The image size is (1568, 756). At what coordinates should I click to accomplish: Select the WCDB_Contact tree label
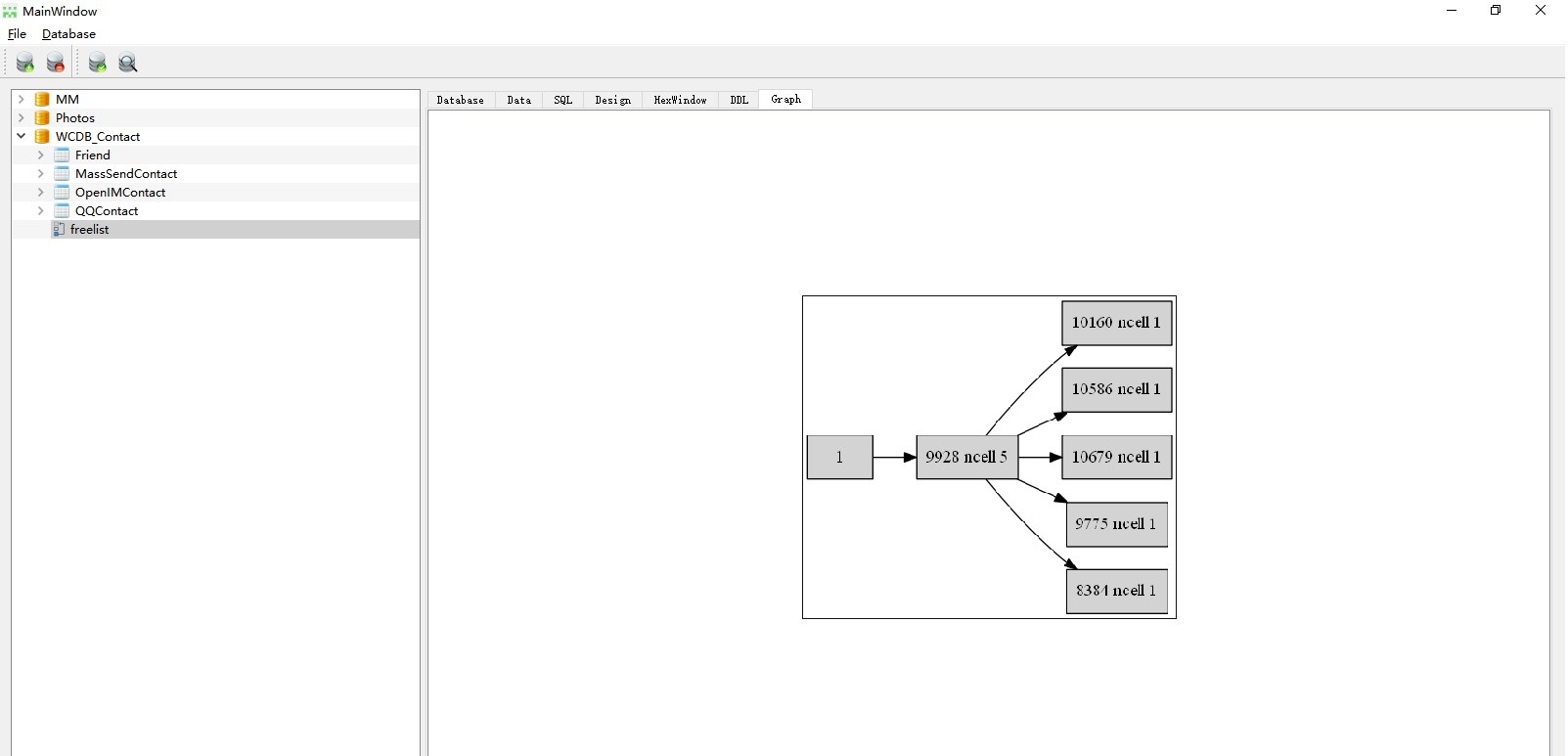98,136
